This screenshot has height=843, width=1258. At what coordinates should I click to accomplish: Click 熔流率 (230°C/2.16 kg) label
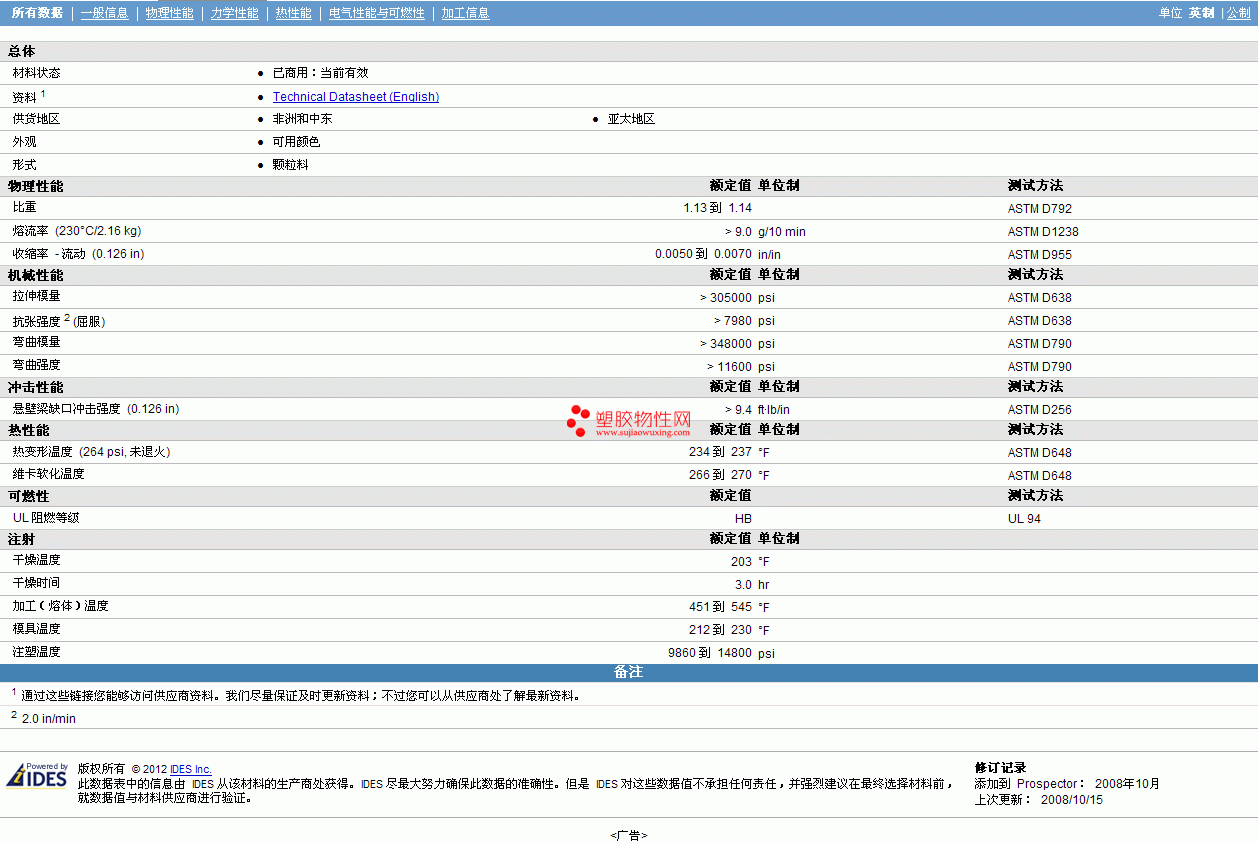77,231
